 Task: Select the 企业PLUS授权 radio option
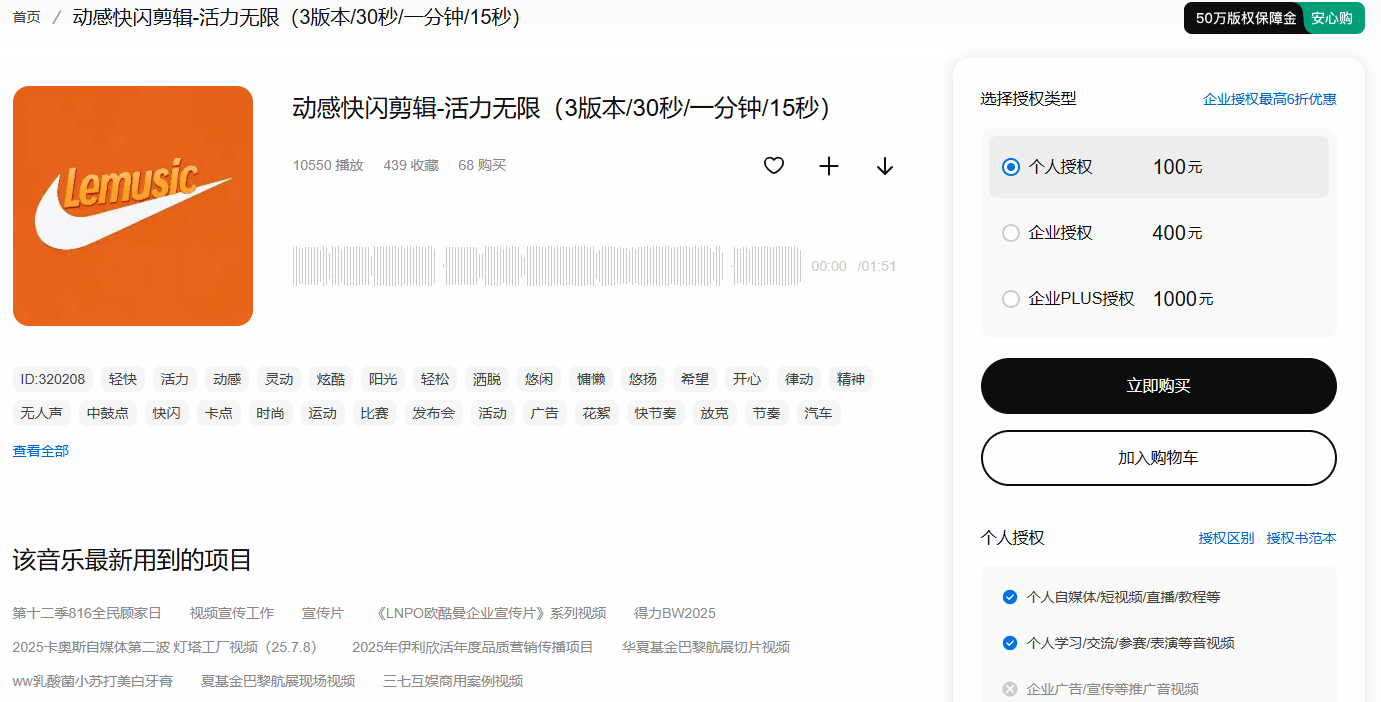coord(1011,299)
